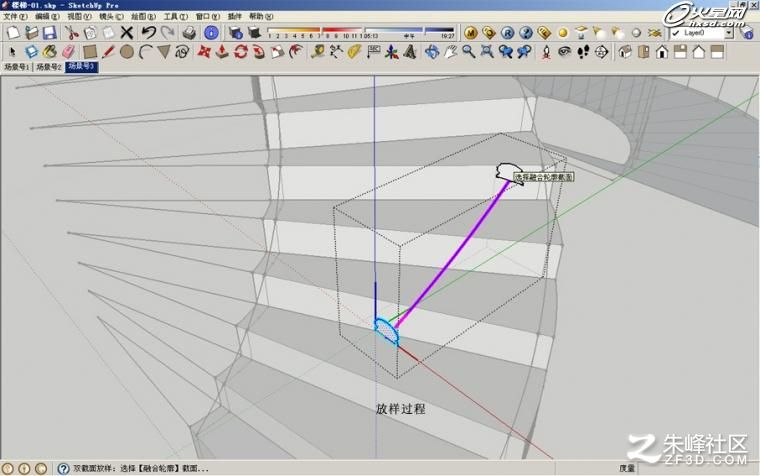Select the Protractor tool

(354, 51)
